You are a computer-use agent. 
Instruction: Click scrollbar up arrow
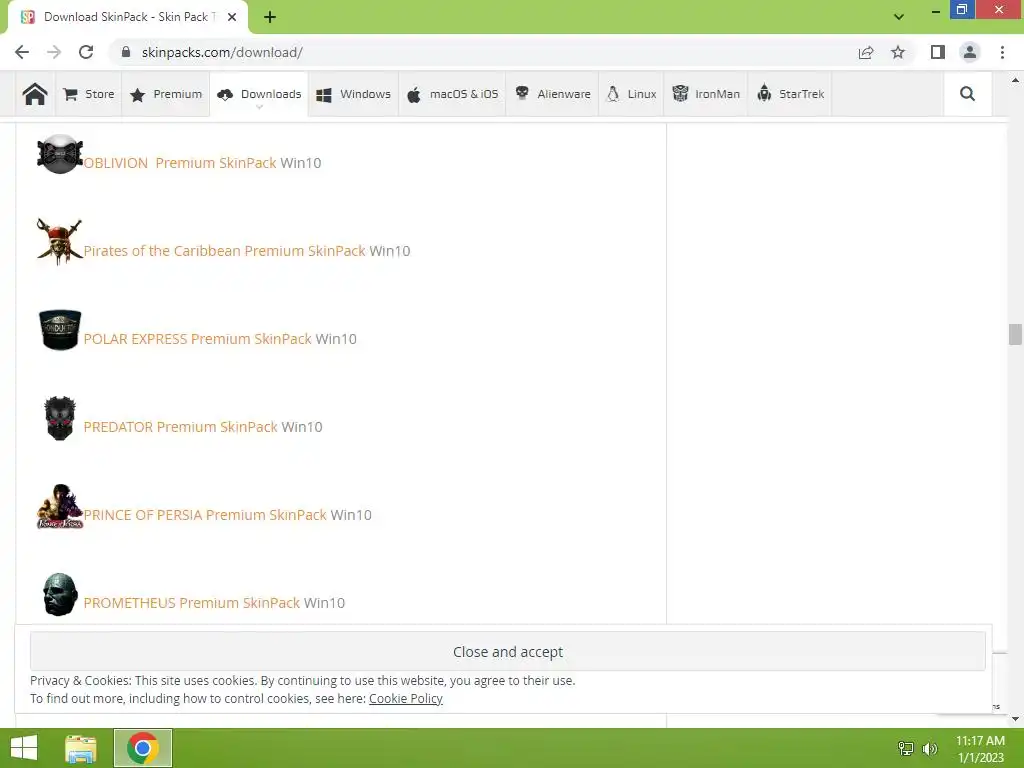click(x=1015, y=80)
